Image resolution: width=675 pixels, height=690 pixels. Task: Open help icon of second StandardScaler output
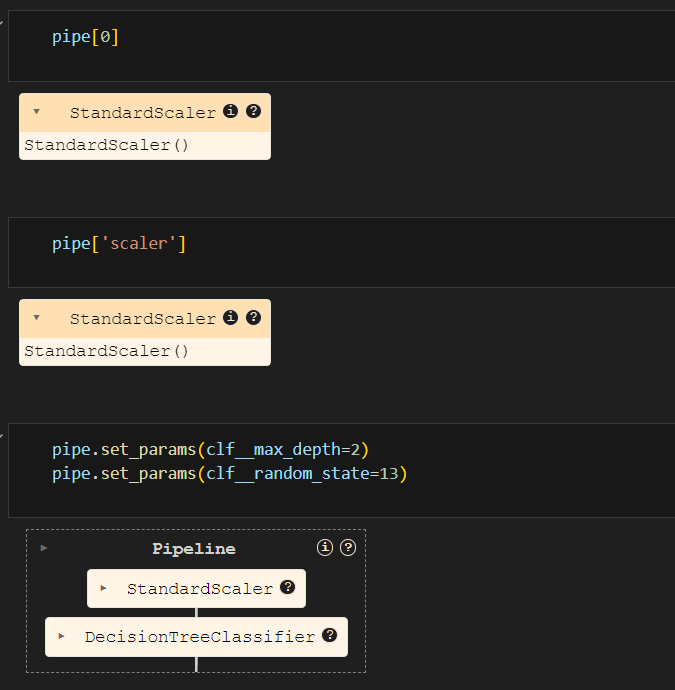point(253,317)
